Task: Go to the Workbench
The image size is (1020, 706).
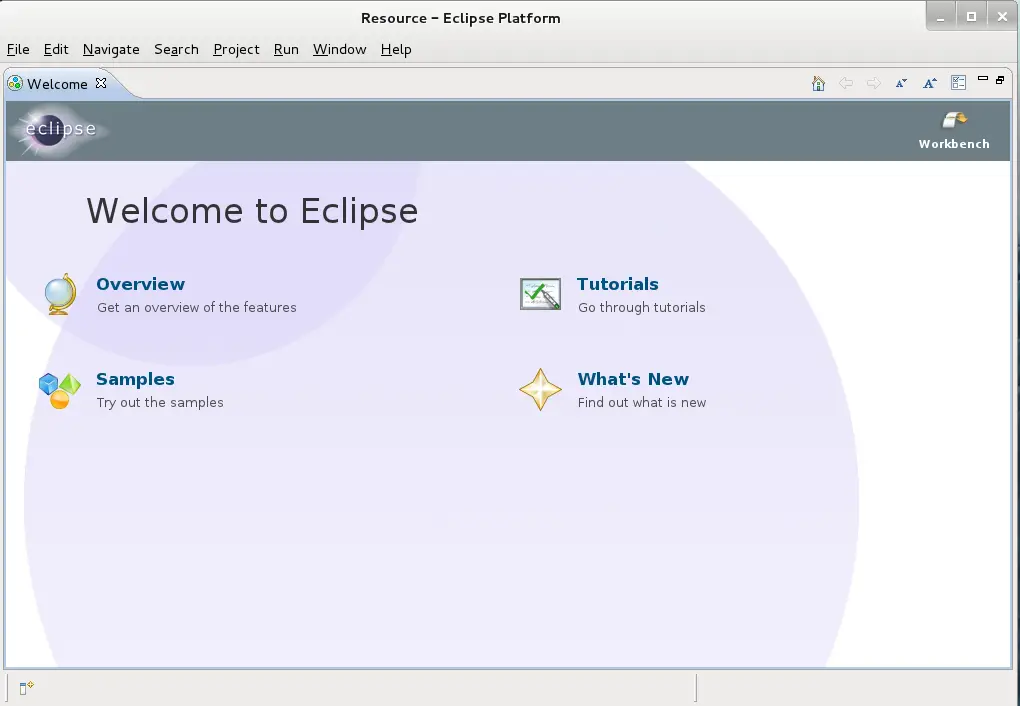Action: click(x=954, y=131)
